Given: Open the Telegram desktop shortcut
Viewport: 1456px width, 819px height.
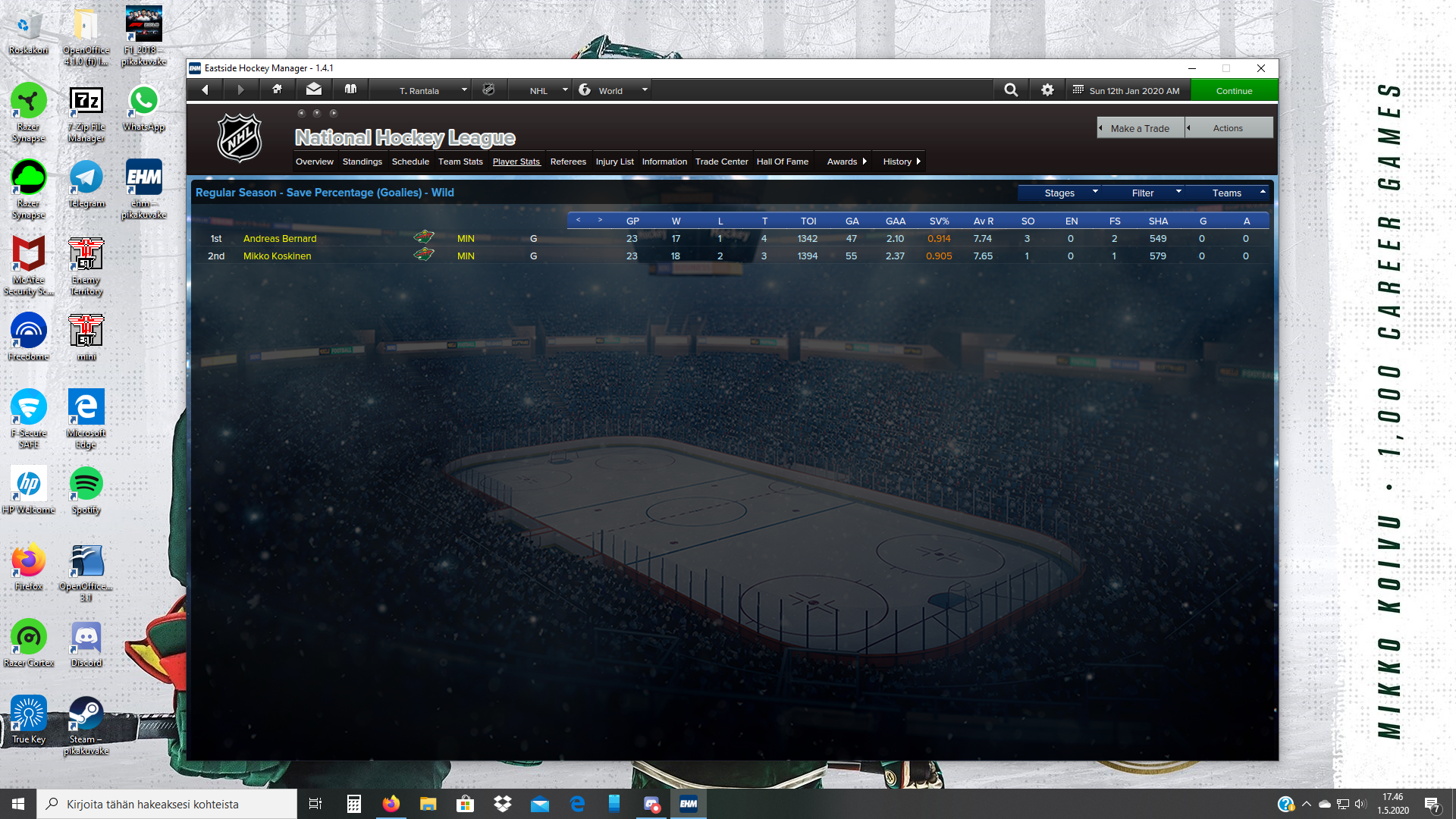Looking at the screenshot, I should tap(86, 184).
